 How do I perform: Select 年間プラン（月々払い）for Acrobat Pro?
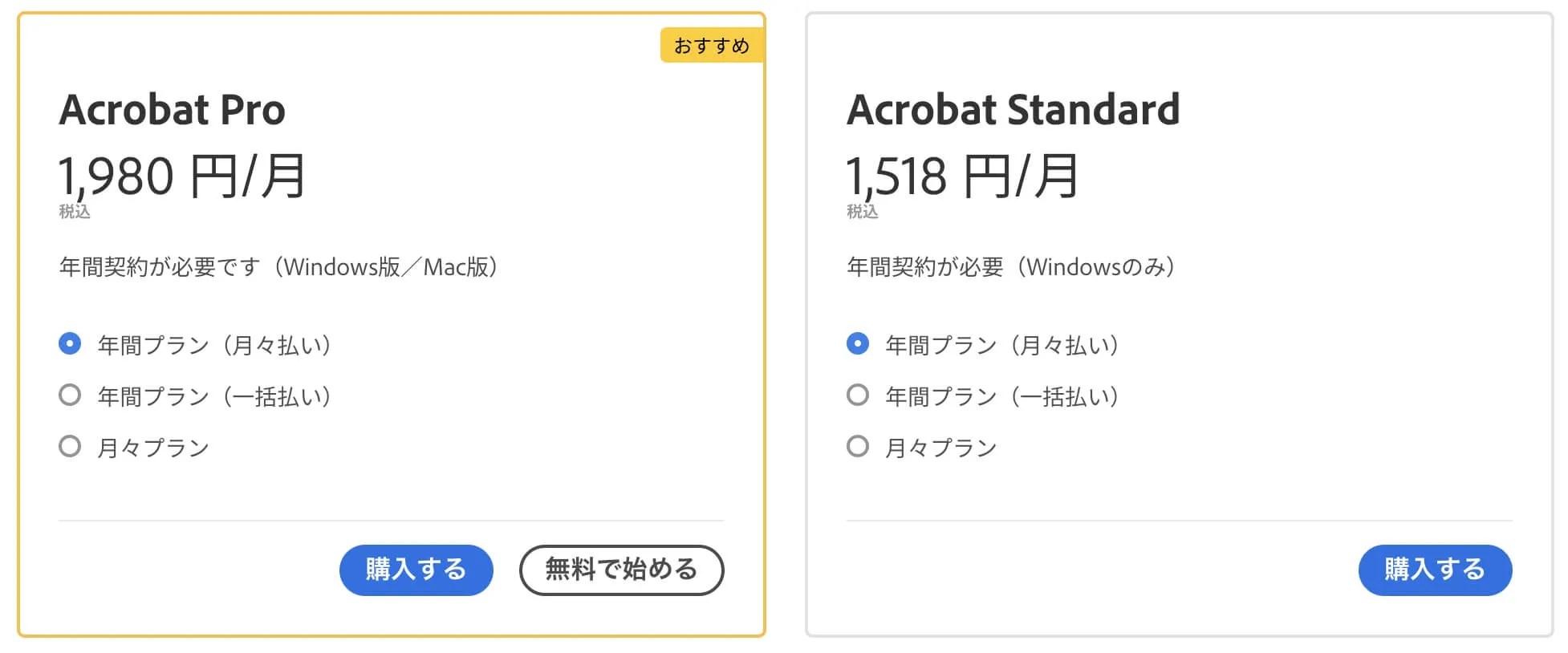point(69,343)
